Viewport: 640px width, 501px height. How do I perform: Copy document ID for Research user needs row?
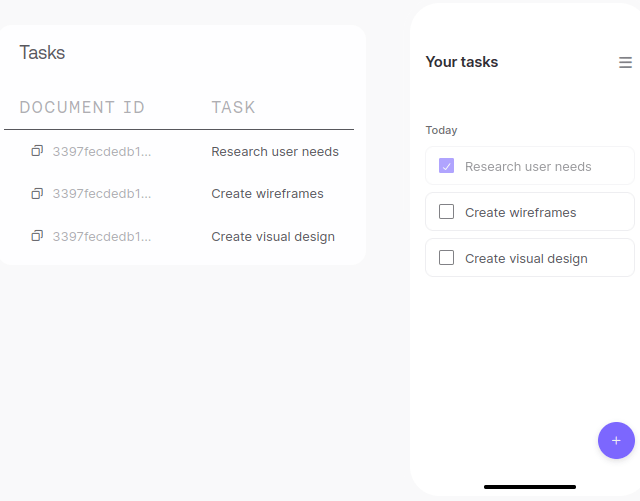(x=37, y=151)
